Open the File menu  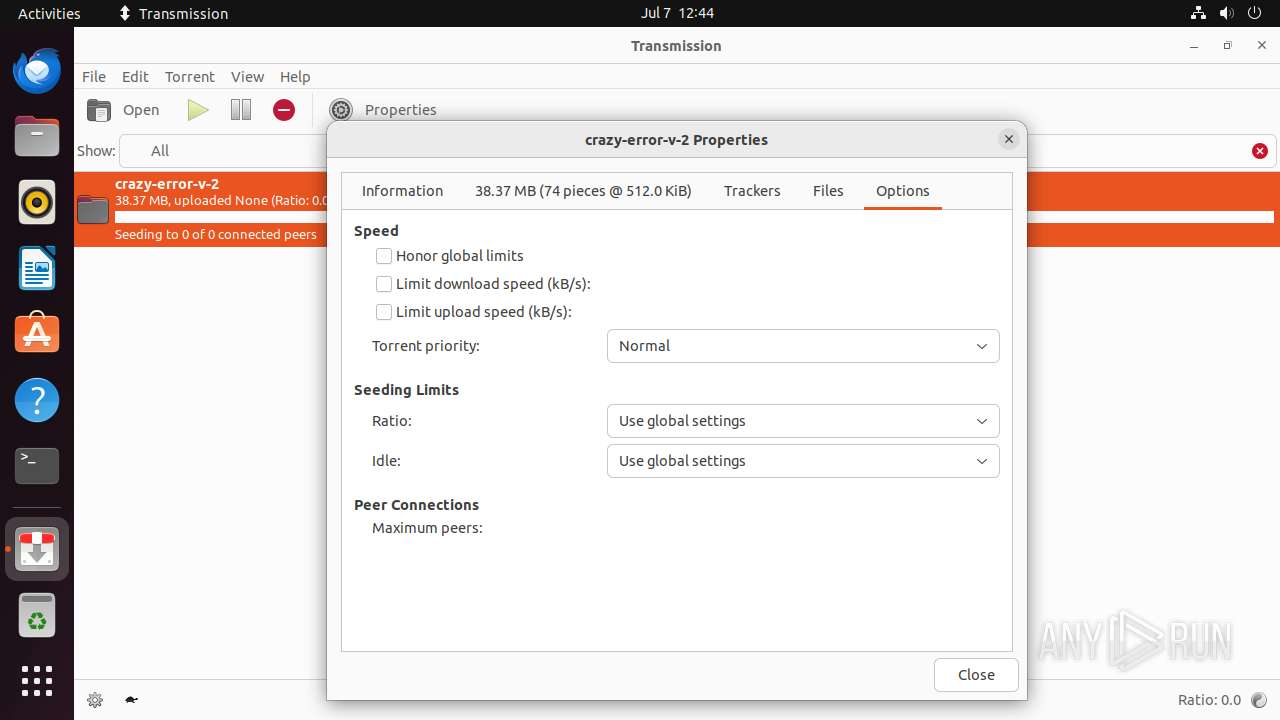tap(94, 77)
